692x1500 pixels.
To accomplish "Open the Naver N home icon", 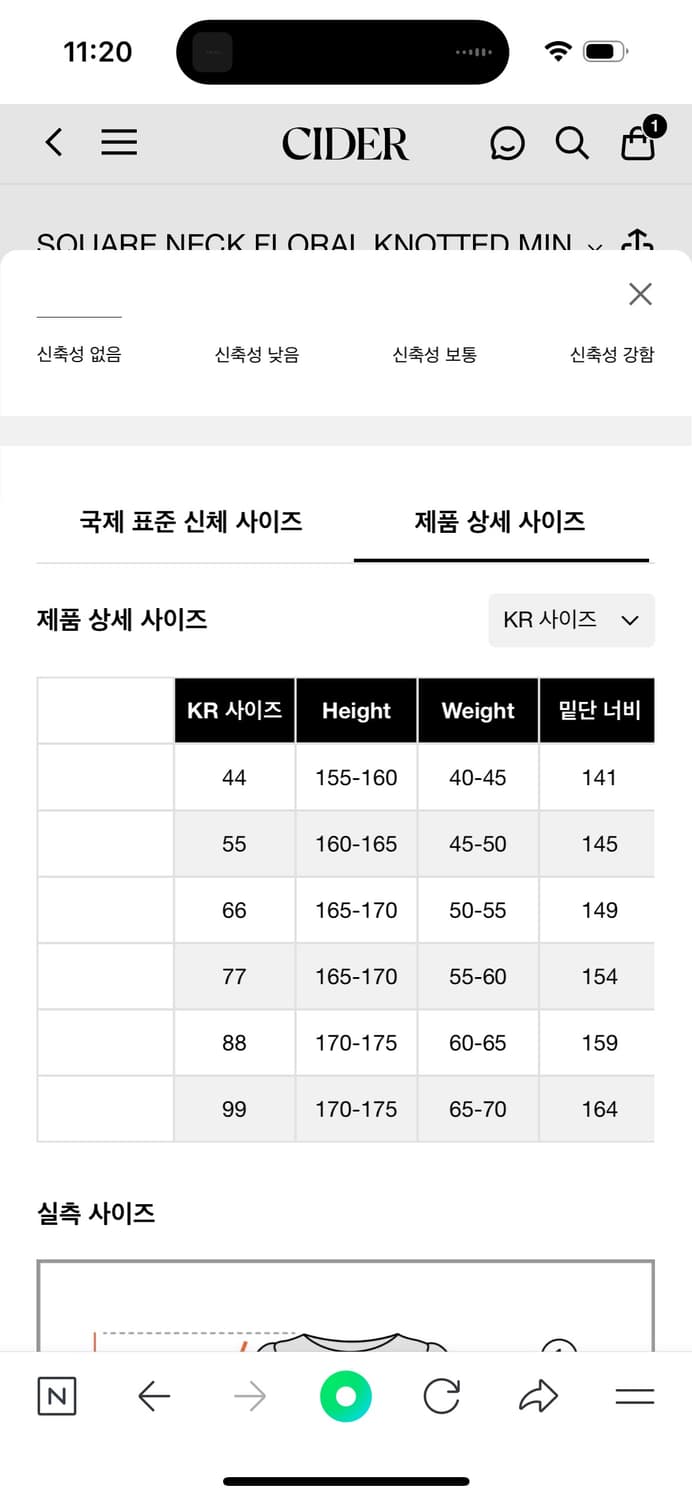I will [x=57, y=1396].
